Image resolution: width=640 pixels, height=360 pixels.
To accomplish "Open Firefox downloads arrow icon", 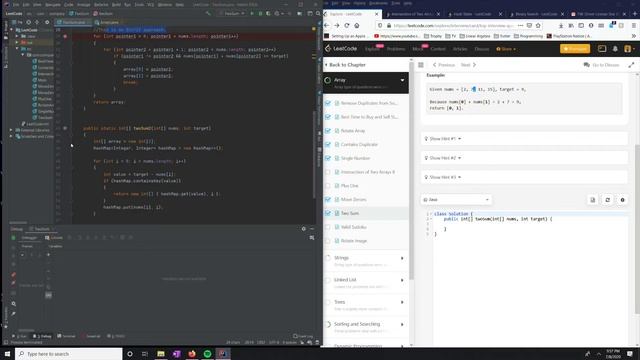I will [x=561, y=25].
